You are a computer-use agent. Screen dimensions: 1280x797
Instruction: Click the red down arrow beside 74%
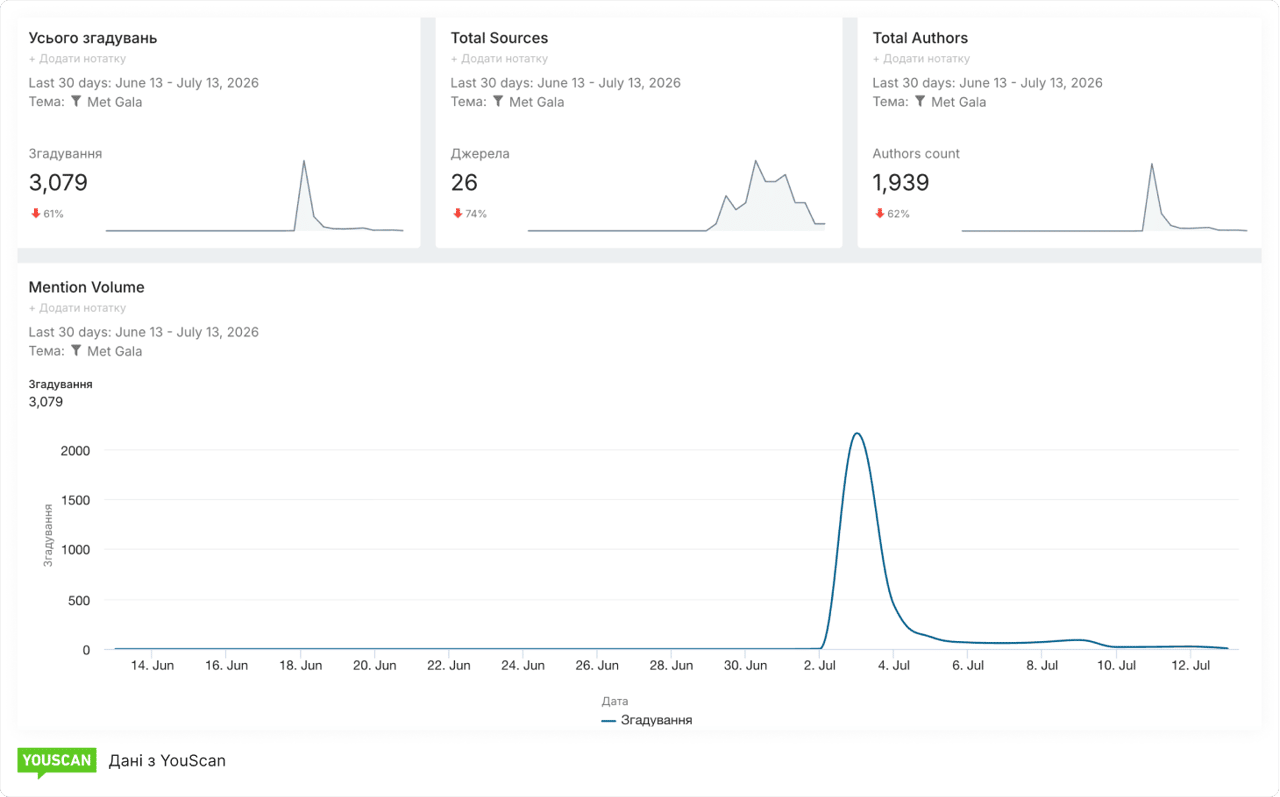[458, 213]
